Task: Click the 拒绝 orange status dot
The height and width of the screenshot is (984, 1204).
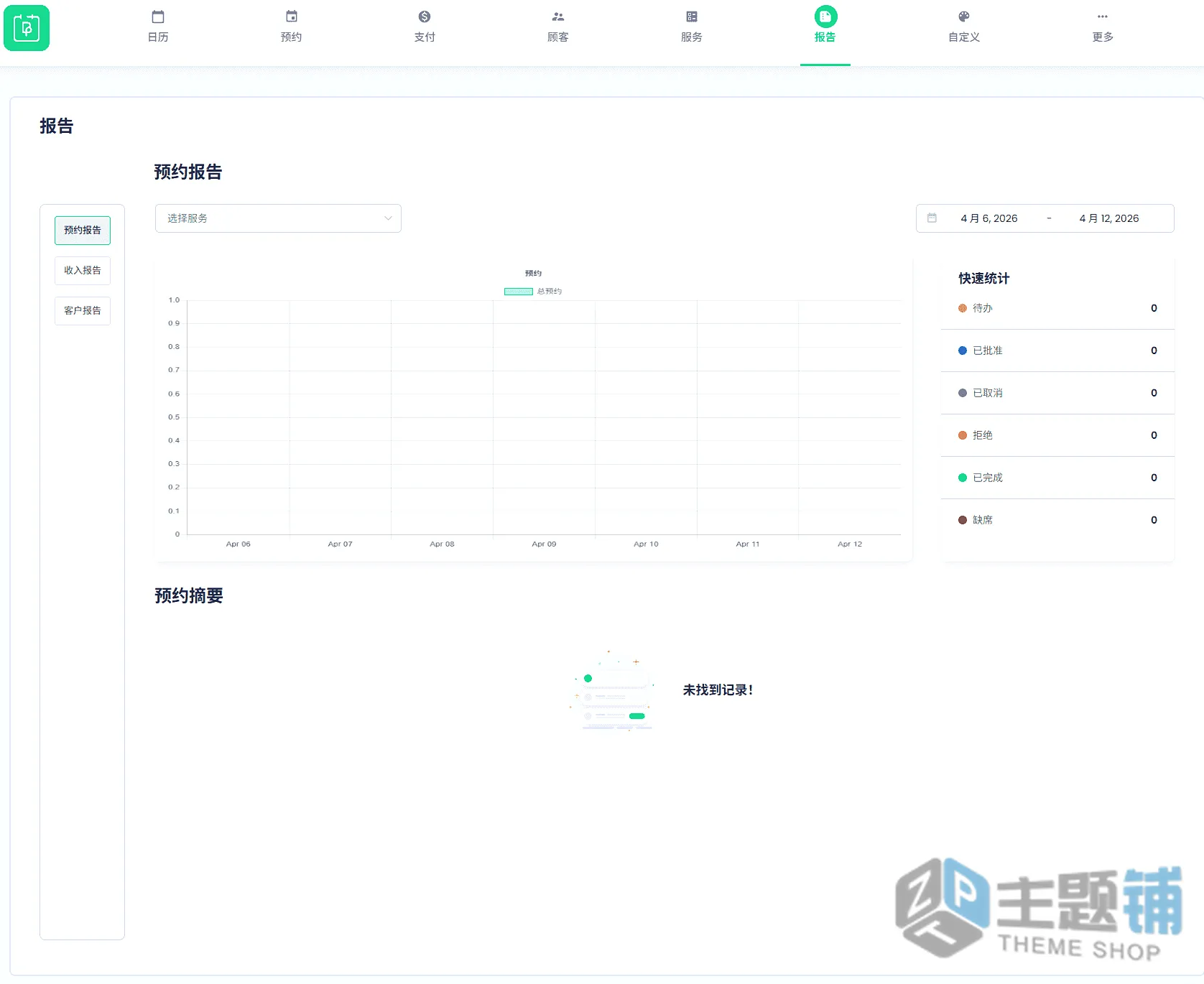Action: 963,435
